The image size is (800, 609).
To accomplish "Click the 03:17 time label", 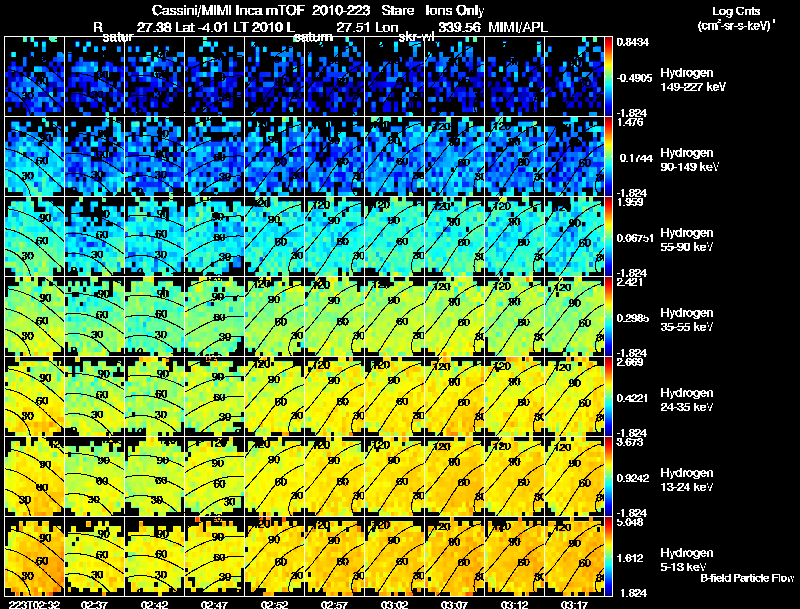I will pos(574,604).
